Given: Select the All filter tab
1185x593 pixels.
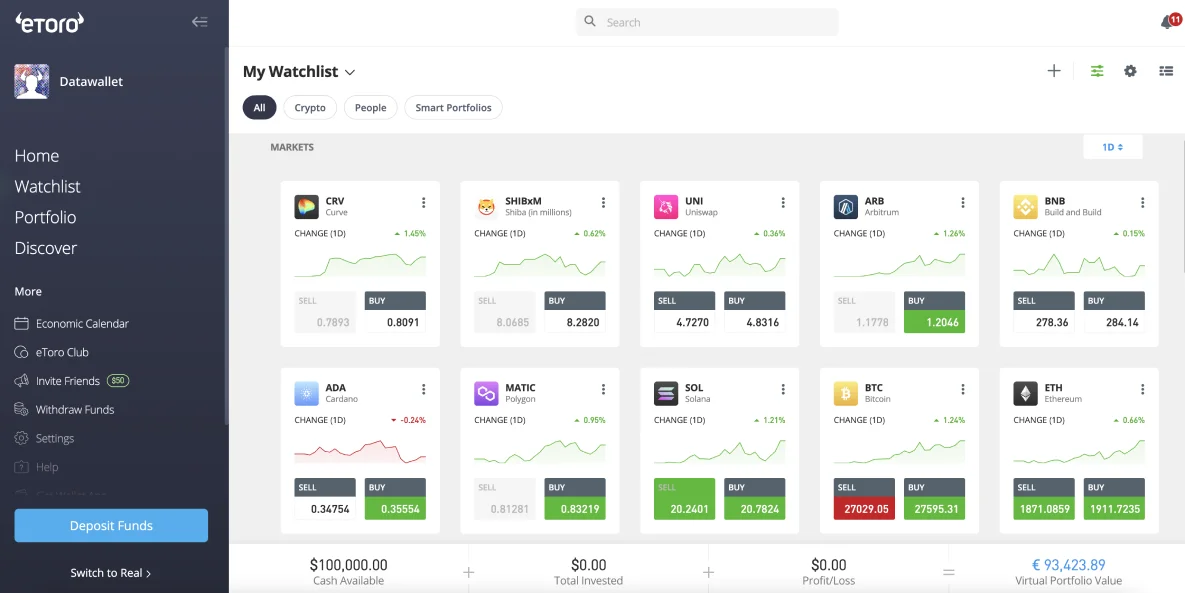Looking at the screenshot, I should (x=259, y=107).
